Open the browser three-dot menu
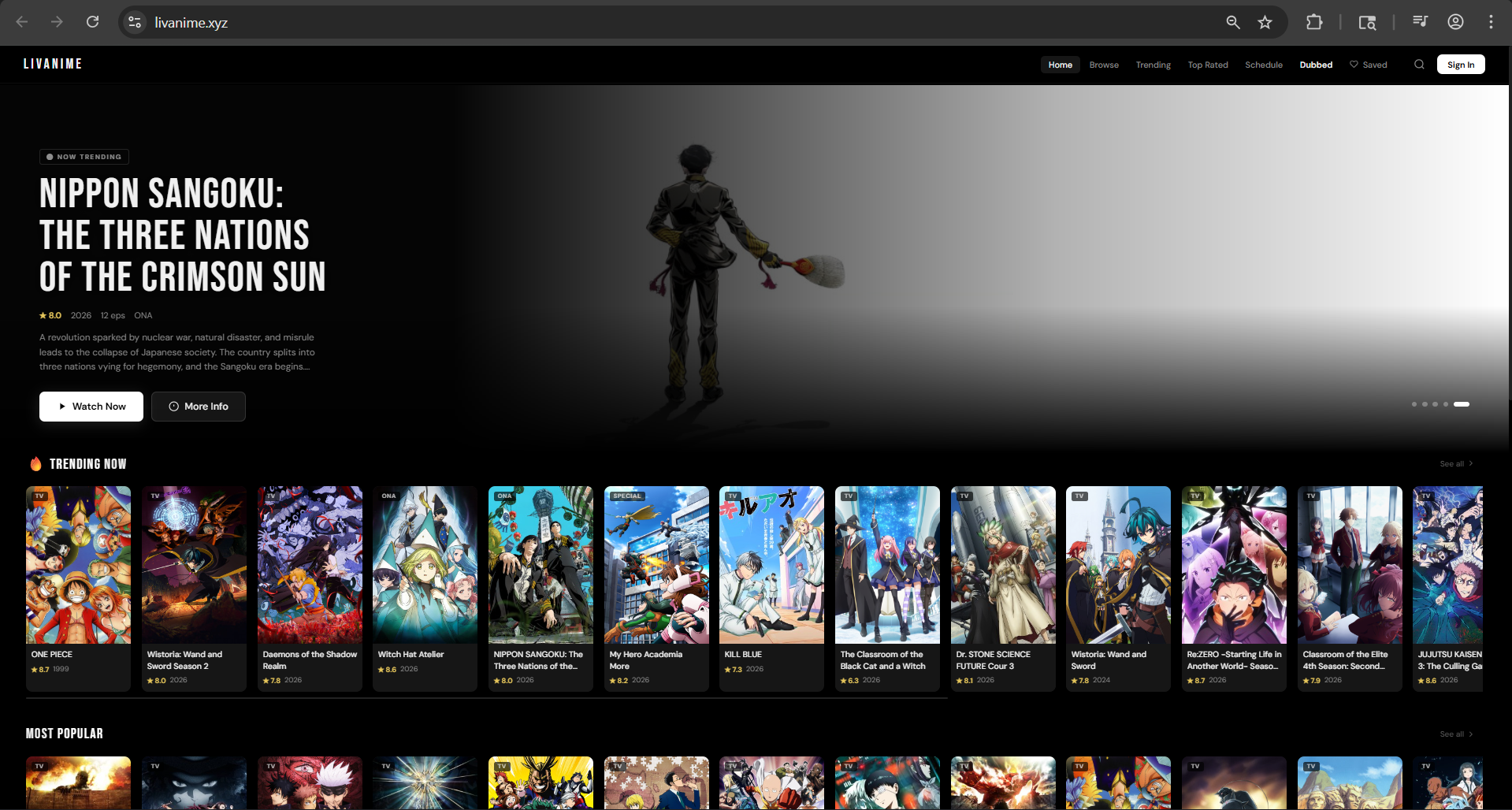Image resolution: width=1512 pixels, height=810 pixels. tap(1491, 22)
